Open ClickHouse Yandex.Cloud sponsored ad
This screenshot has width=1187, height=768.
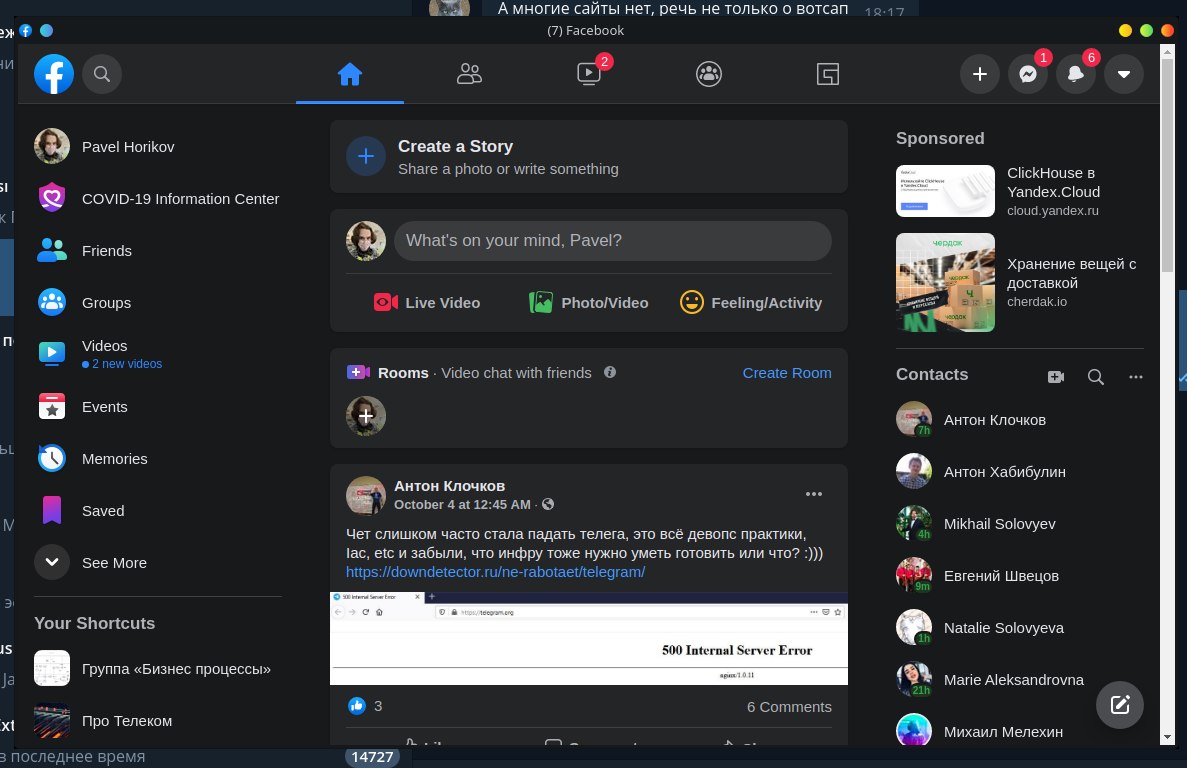coord(1020,191)
